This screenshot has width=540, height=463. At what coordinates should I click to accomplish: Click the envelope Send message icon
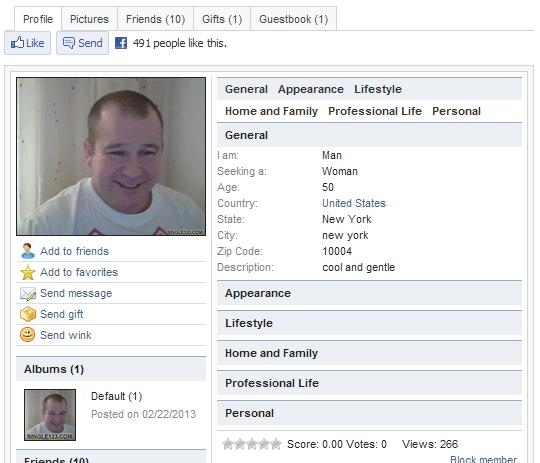[28, 294]
